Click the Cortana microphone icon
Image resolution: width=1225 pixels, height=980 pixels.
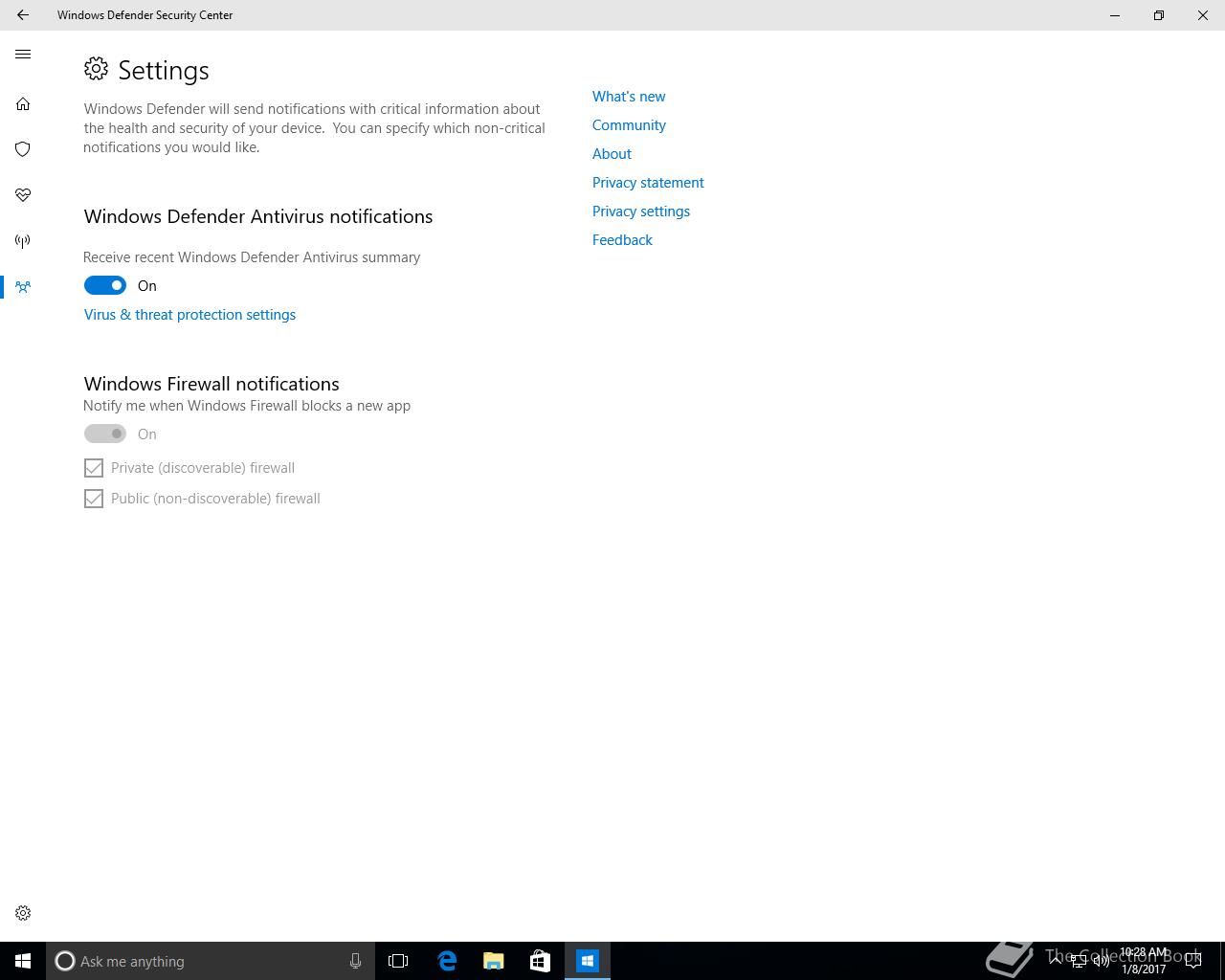coord(355,961)
